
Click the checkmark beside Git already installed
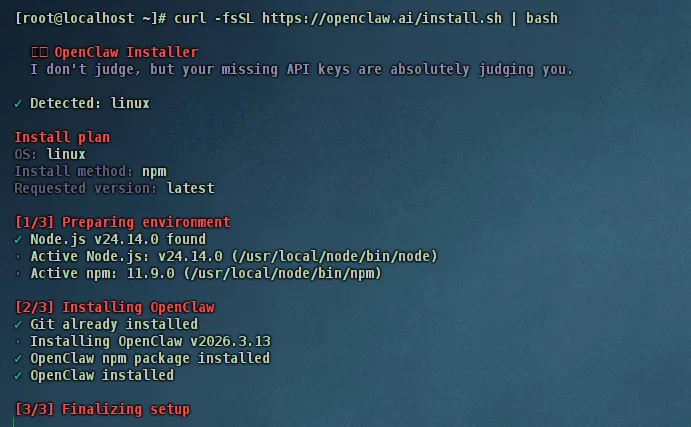tap(18, 325)
